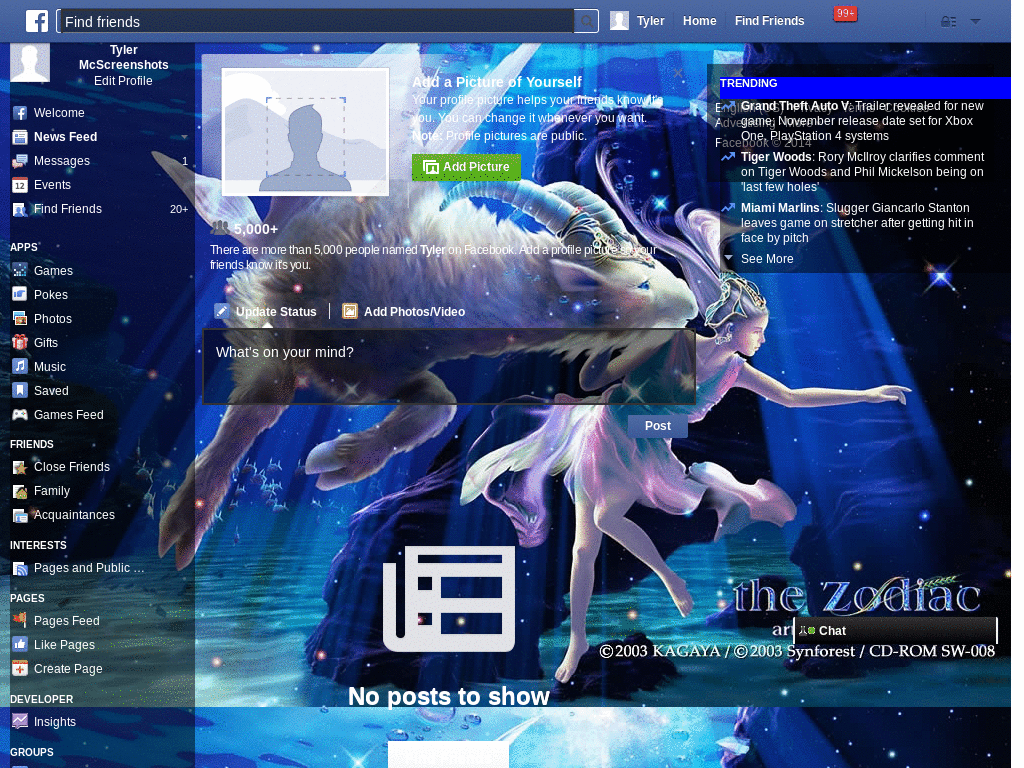Click Home in the top bar
Screen dimensions: 1024x768
tap(699, 21)
